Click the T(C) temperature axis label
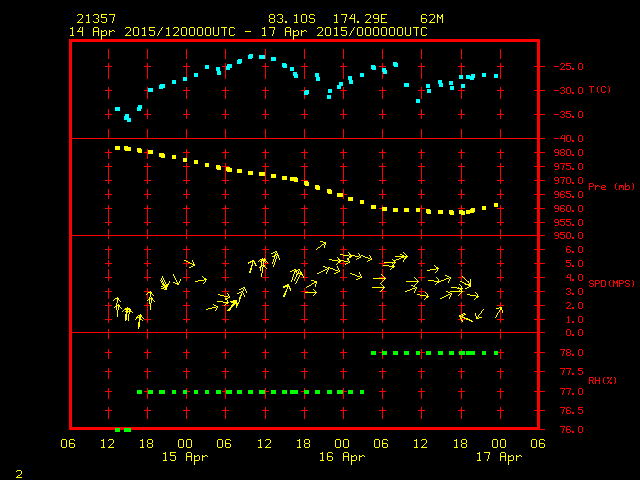Screen dimensions: 640x480 (x=600, y=90)
